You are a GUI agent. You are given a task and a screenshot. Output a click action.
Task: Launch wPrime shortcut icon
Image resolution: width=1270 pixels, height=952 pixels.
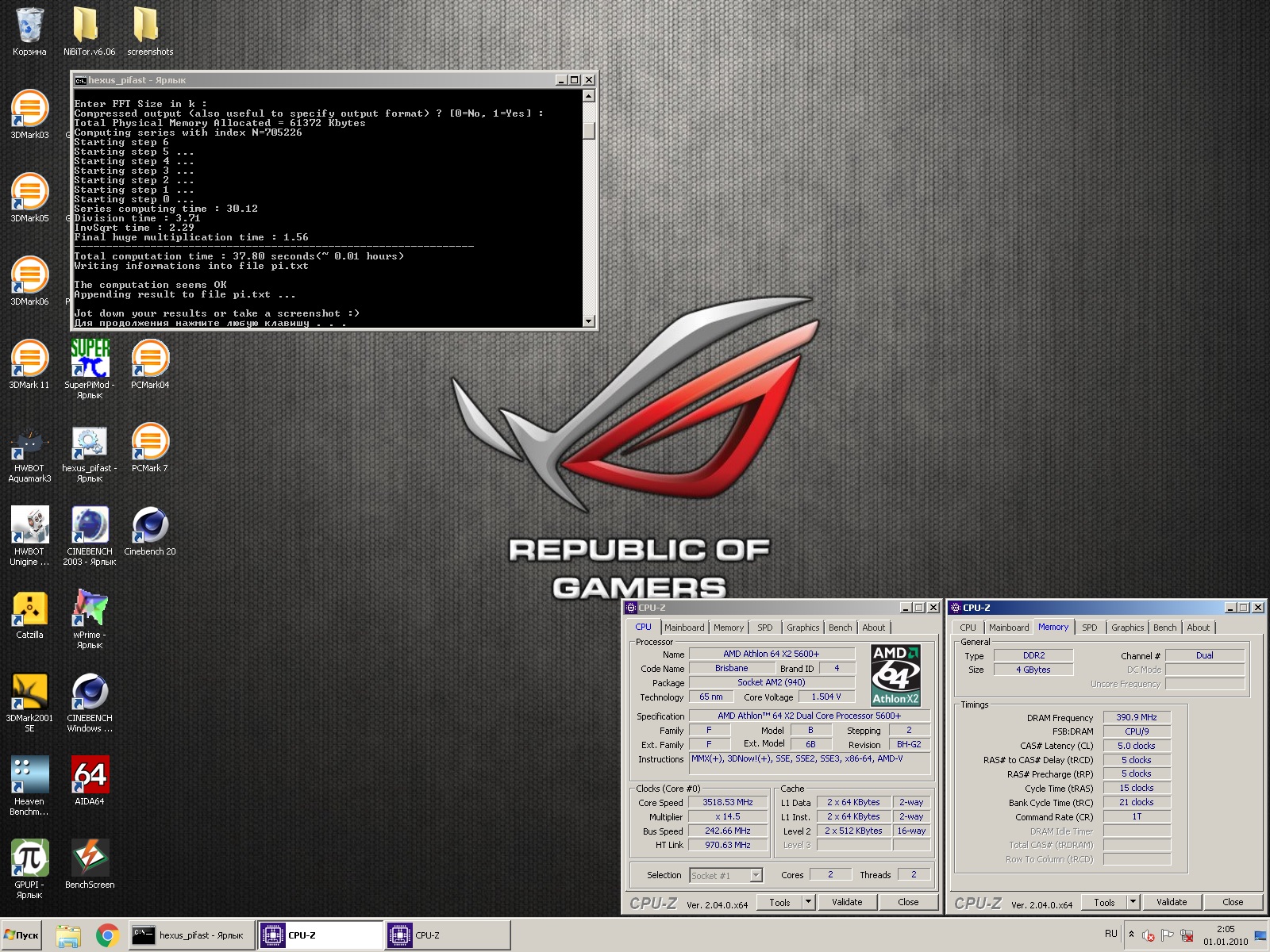90,620
